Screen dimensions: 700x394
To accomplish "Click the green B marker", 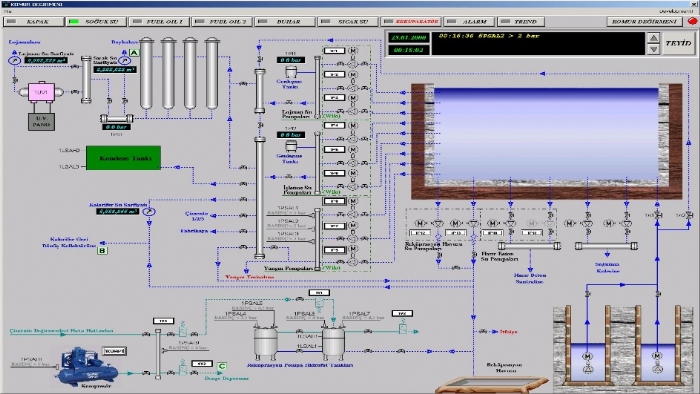I will pyautogui.click(x=102, y=251).
